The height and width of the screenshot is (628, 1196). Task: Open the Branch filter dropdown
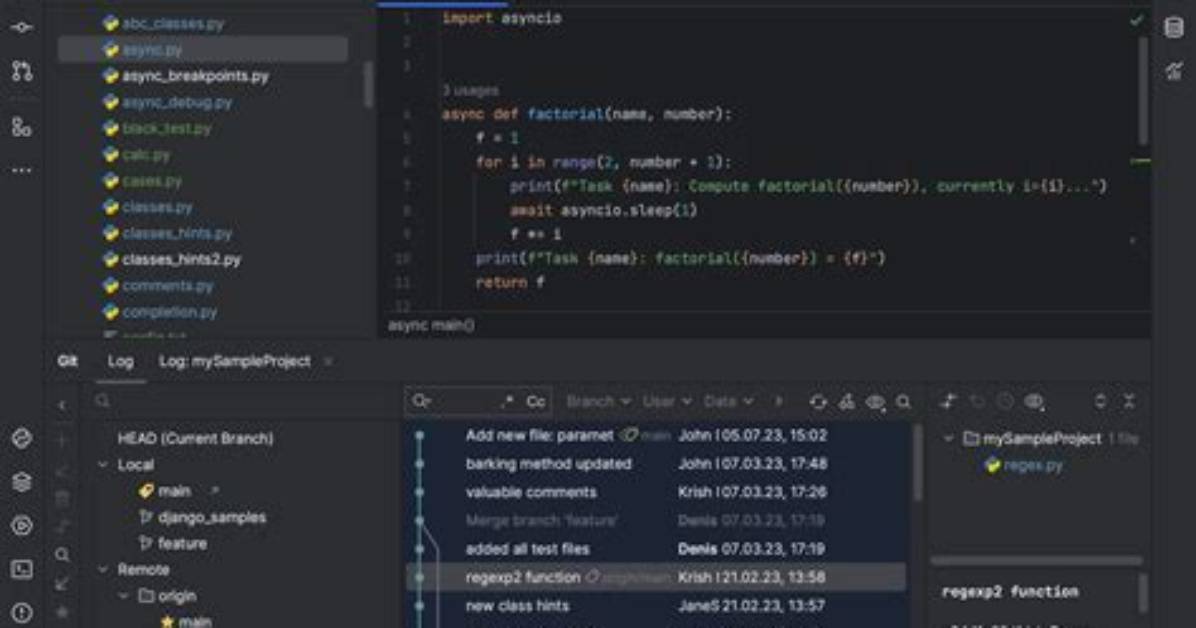(x=598, y=401)
